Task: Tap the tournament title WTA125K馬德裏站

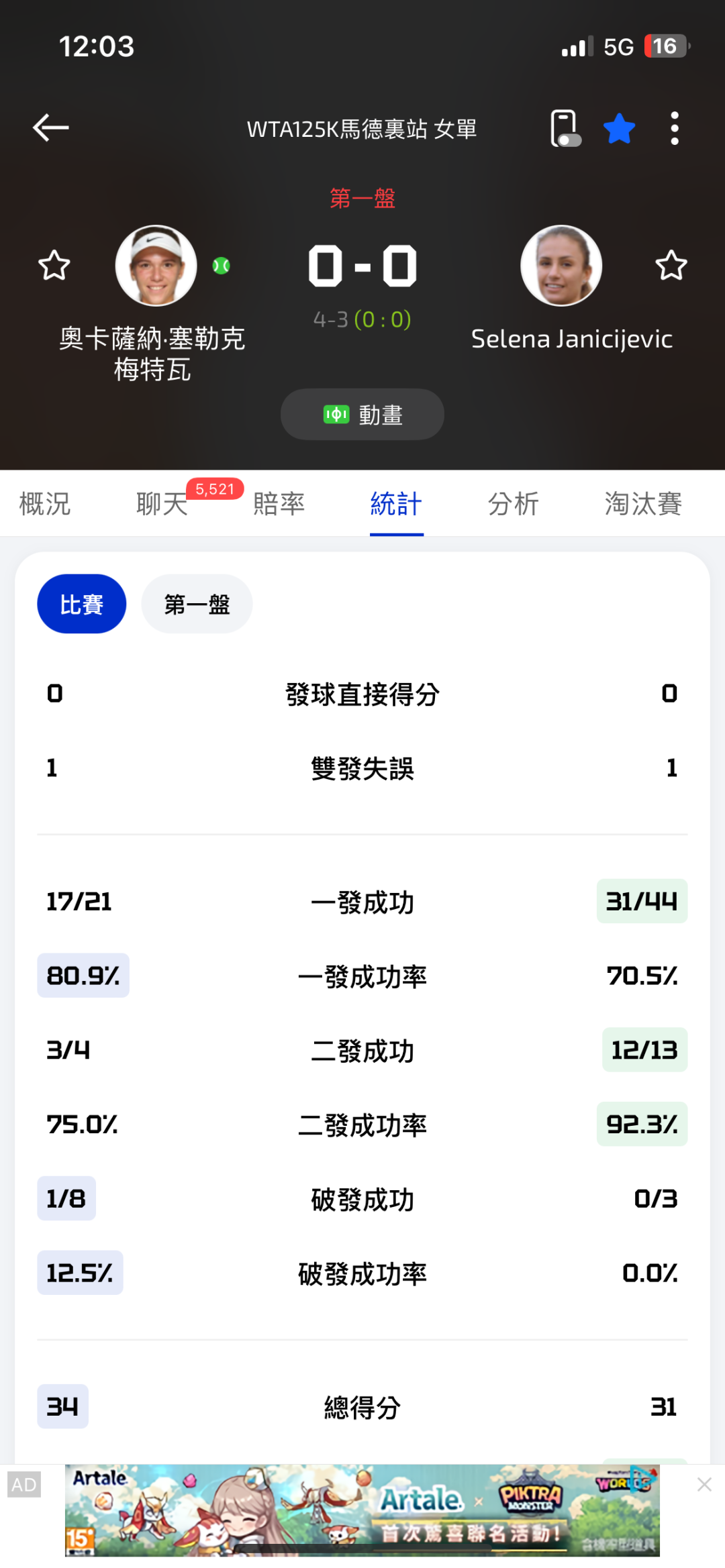Action: coord(362,129)
